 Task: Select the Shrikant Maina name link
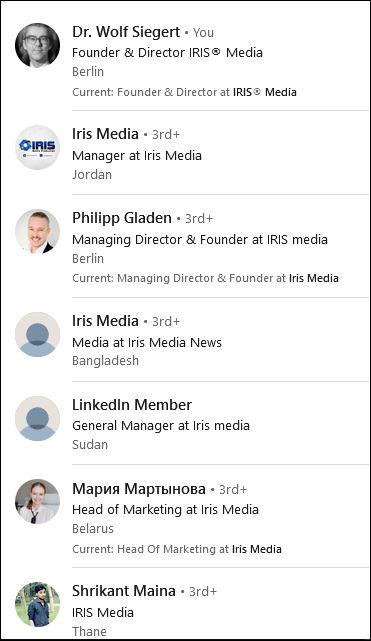124,591
